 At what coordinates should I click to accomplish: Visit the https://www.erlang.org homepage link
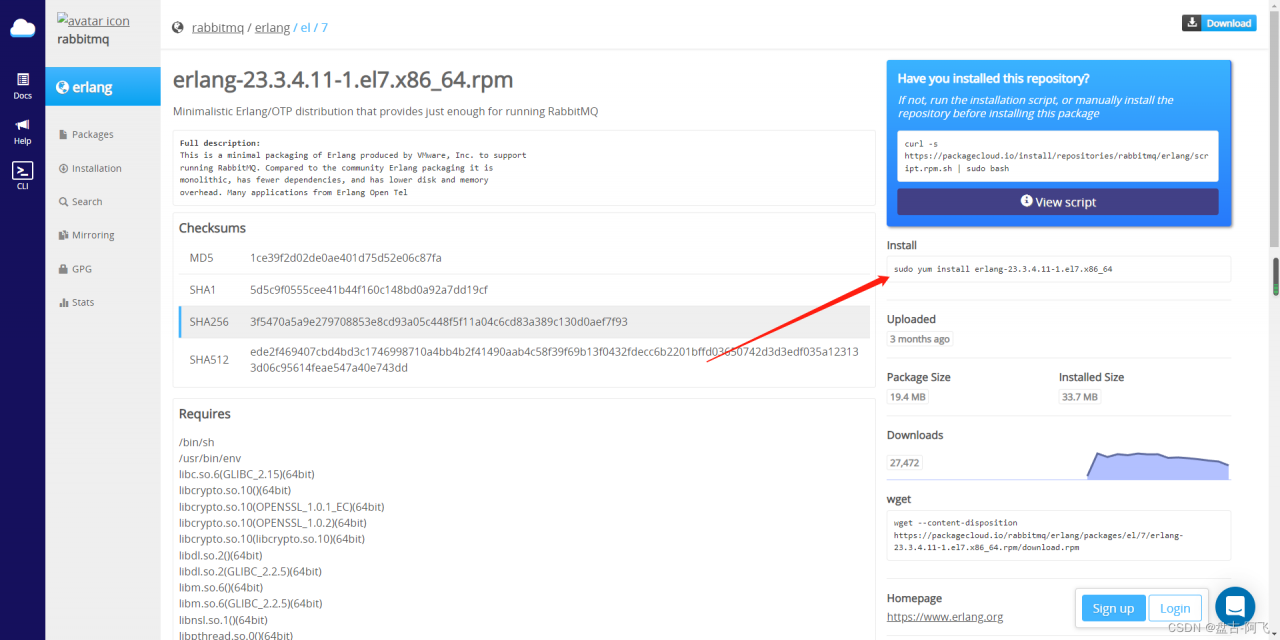pyautogui.click(x=945, y=617)
